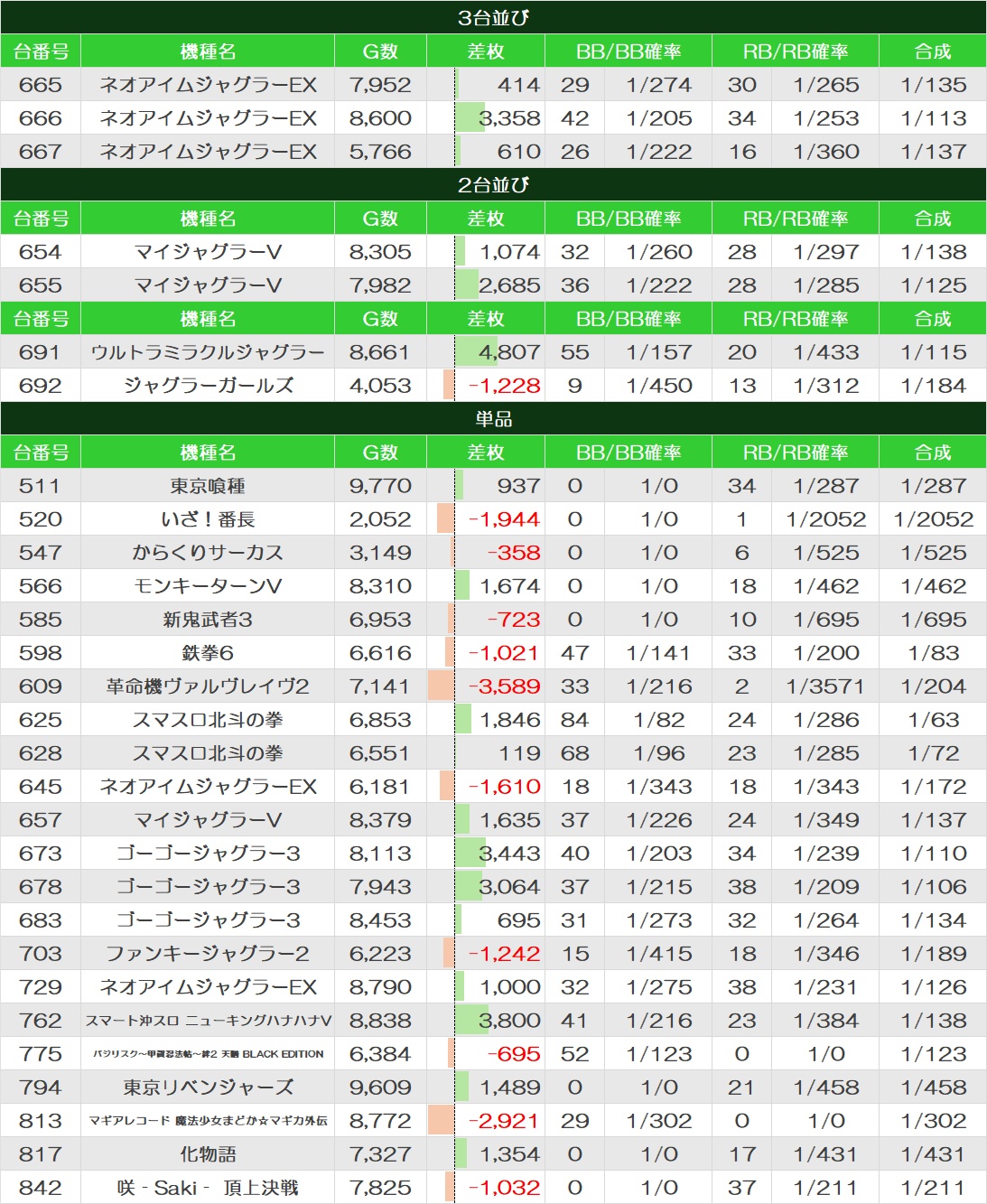Click game count 7,952
The height and width of the screenshot is (1204, 987).
(x=380, y=85)
